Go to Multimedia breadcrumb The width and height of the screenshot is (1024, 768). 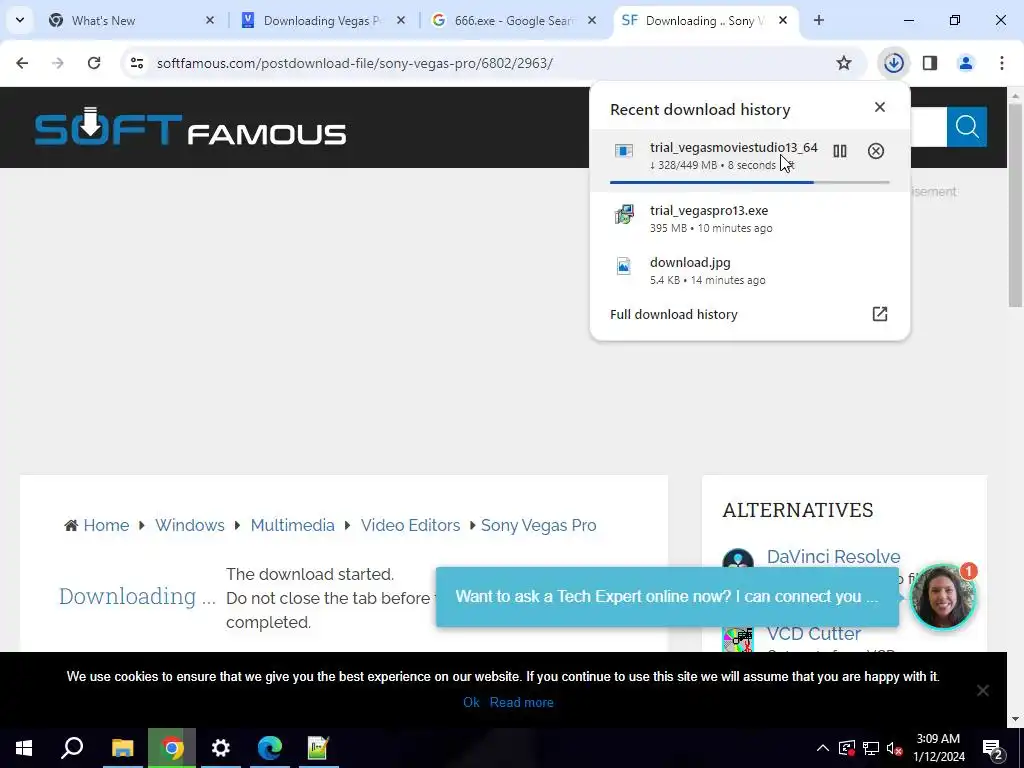293,526
